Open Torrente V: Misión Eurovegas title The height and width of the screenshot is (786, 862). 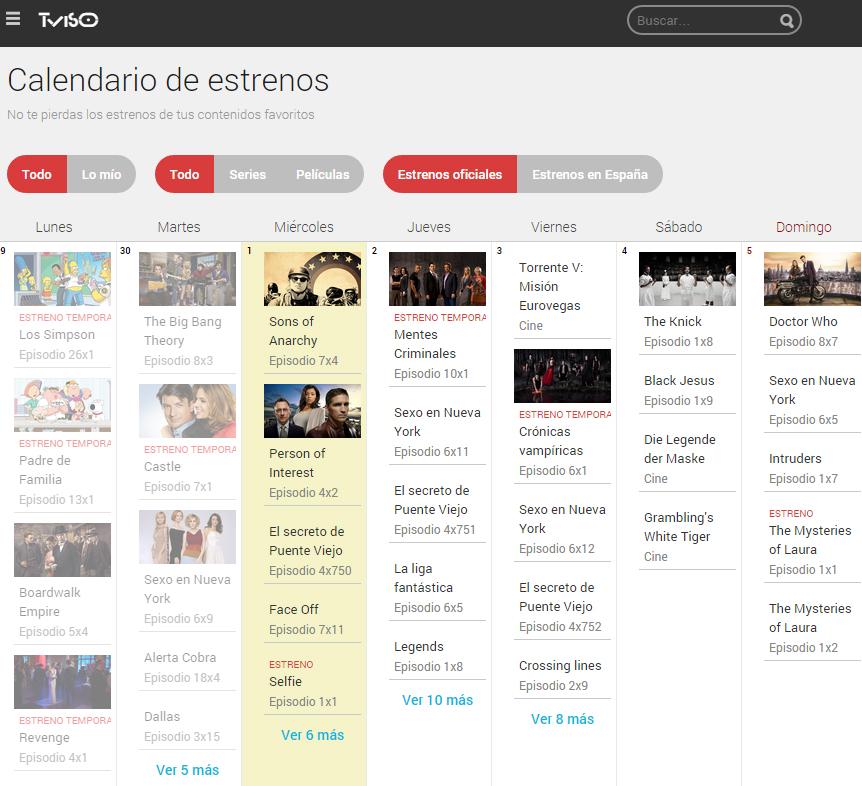[x=551, y=286]
